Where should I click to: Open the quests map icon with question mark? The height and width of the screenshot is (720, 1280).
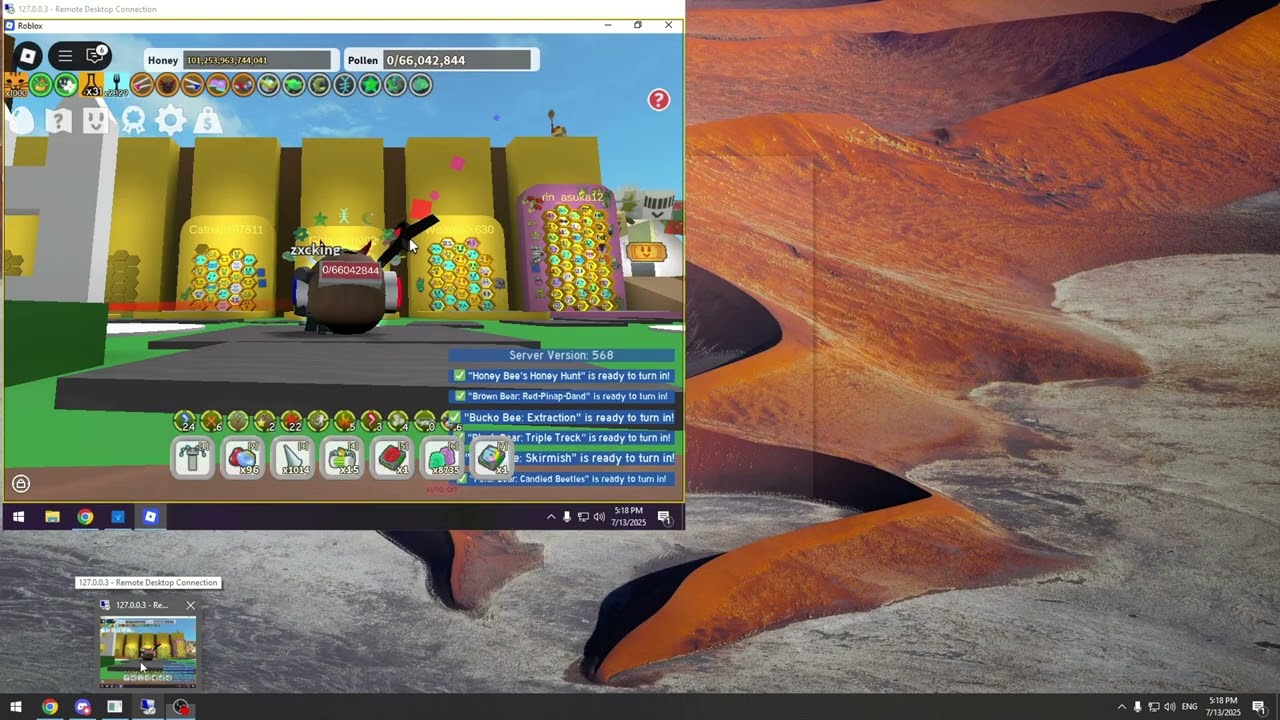[59, 121]
